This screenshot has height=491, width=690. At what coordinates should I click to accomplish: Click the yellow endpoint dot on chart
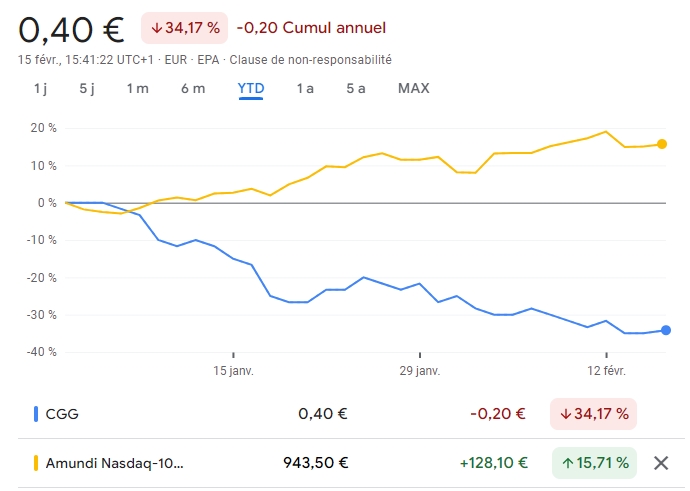[x=662, y=144]
